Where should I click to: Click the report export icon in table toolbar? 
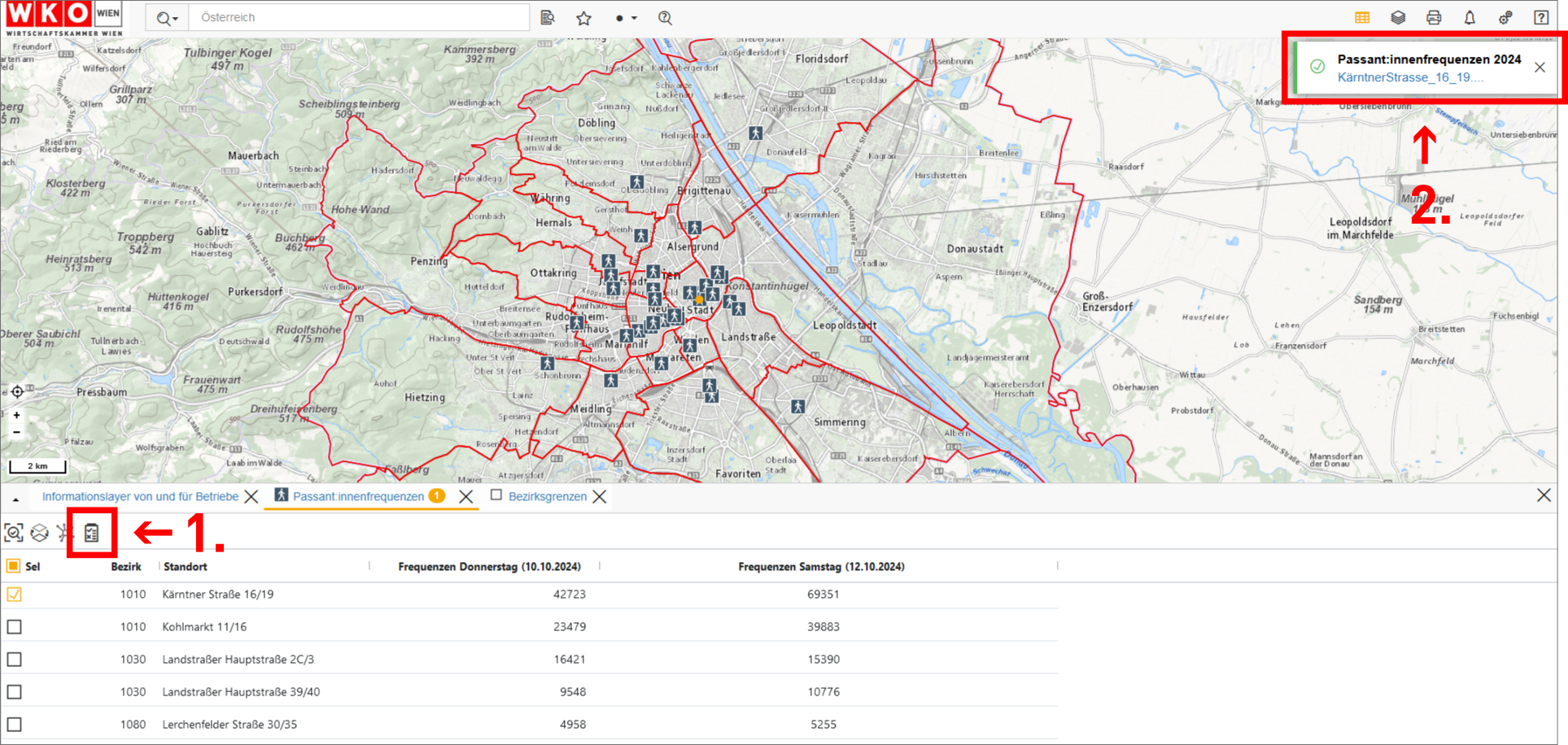[92, 533]
